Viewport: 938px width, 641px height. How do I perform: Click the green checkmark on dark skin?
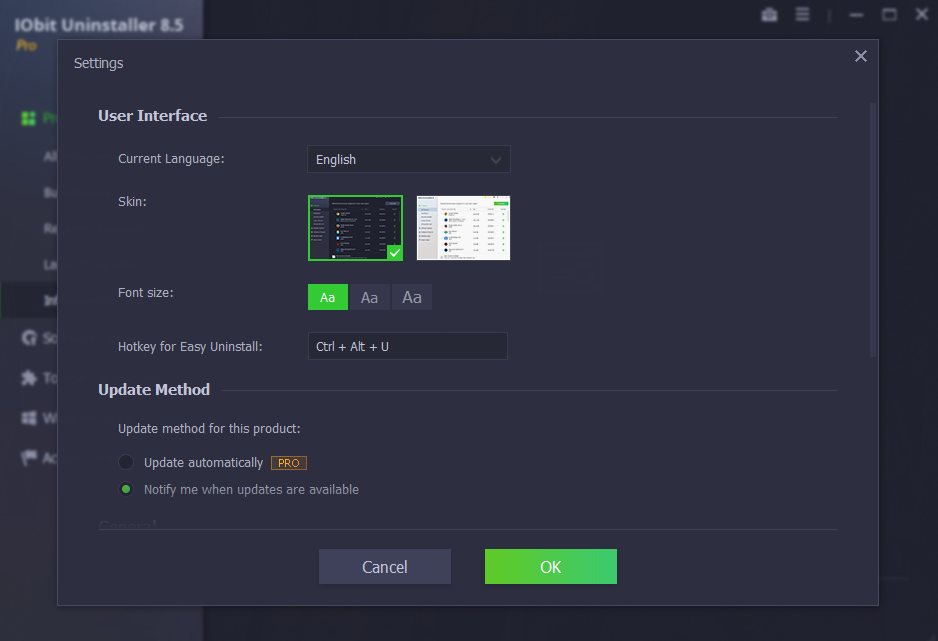(x=395, y=253)
